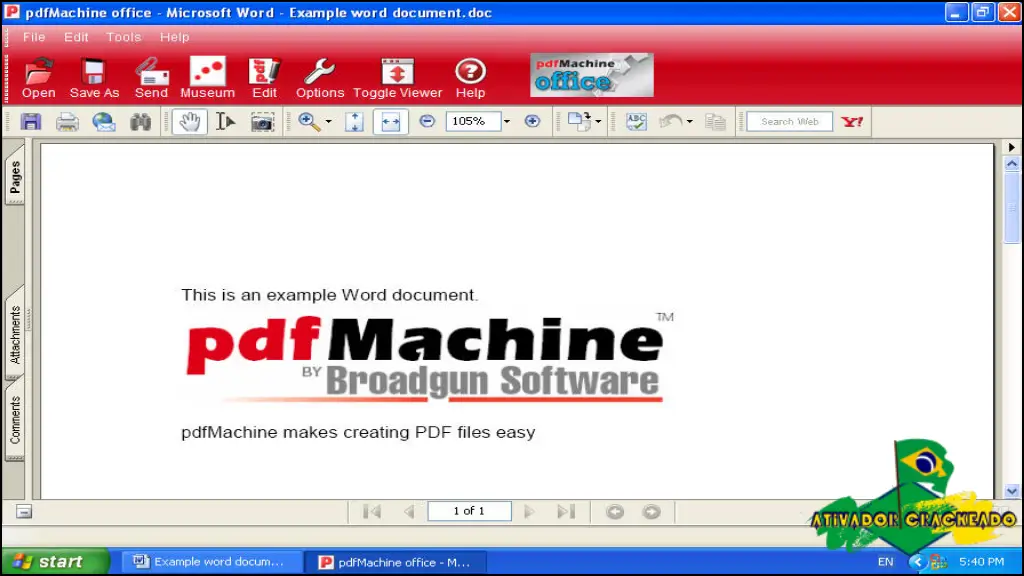The height and width of the screenshot is (576, 1024).
Task: Switch to the Pages side tab
Action: pos(14,175)
